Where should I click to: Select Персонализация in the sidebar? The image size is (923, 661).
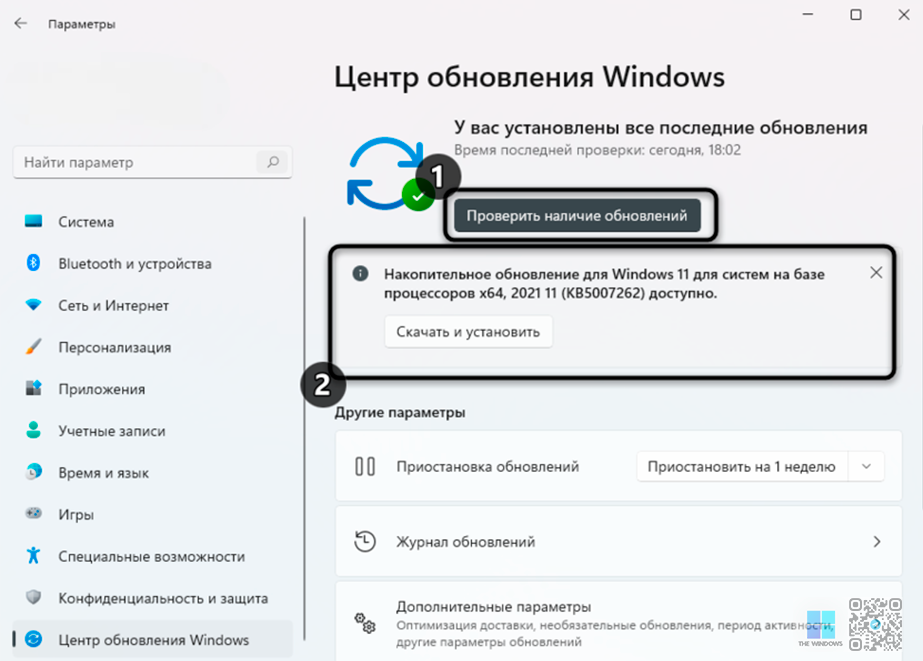coord(152,347)
